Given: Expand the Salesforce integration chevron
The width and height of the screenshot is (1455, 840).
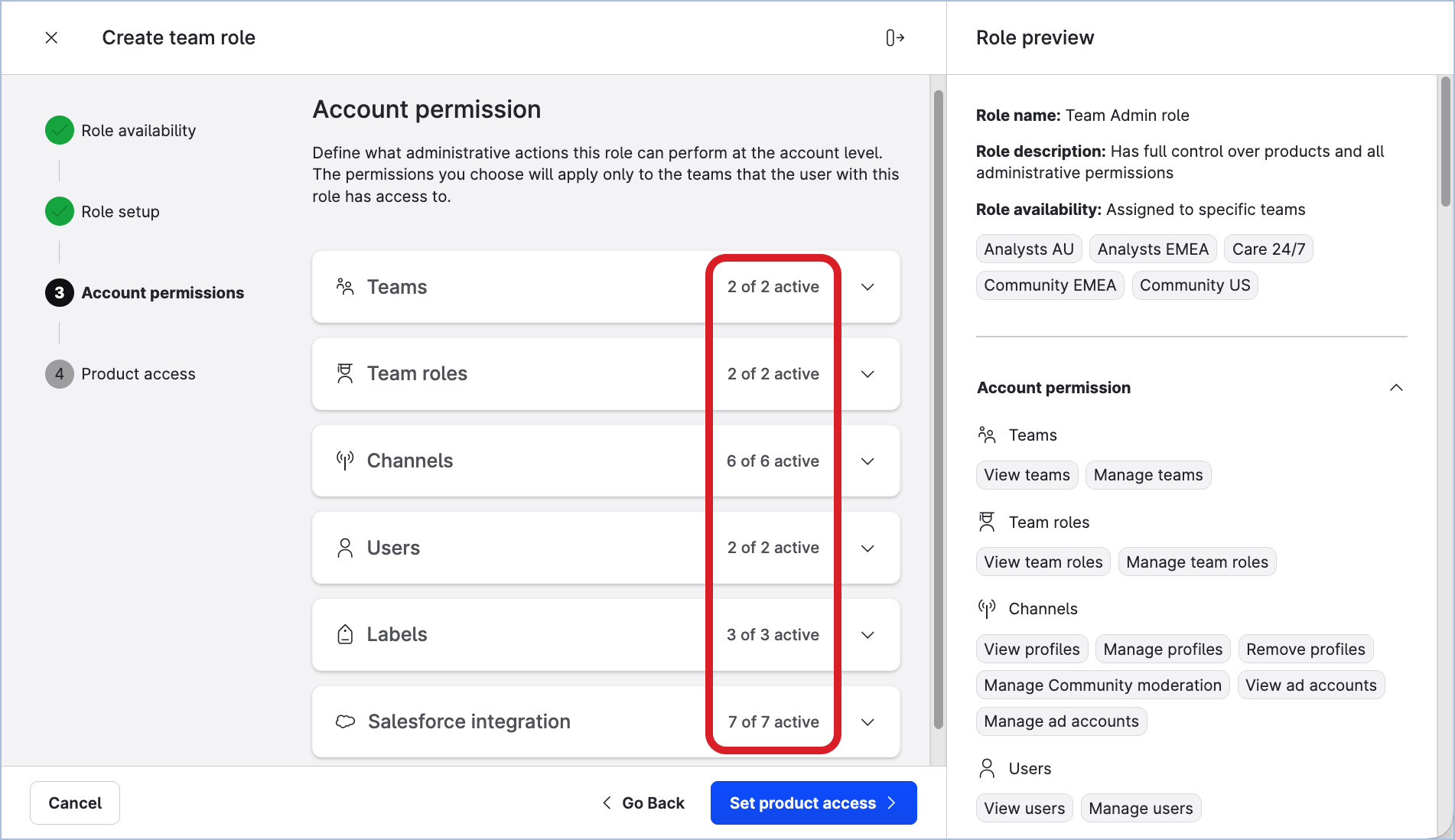Looking at the screenshot, I should [867, 721].
